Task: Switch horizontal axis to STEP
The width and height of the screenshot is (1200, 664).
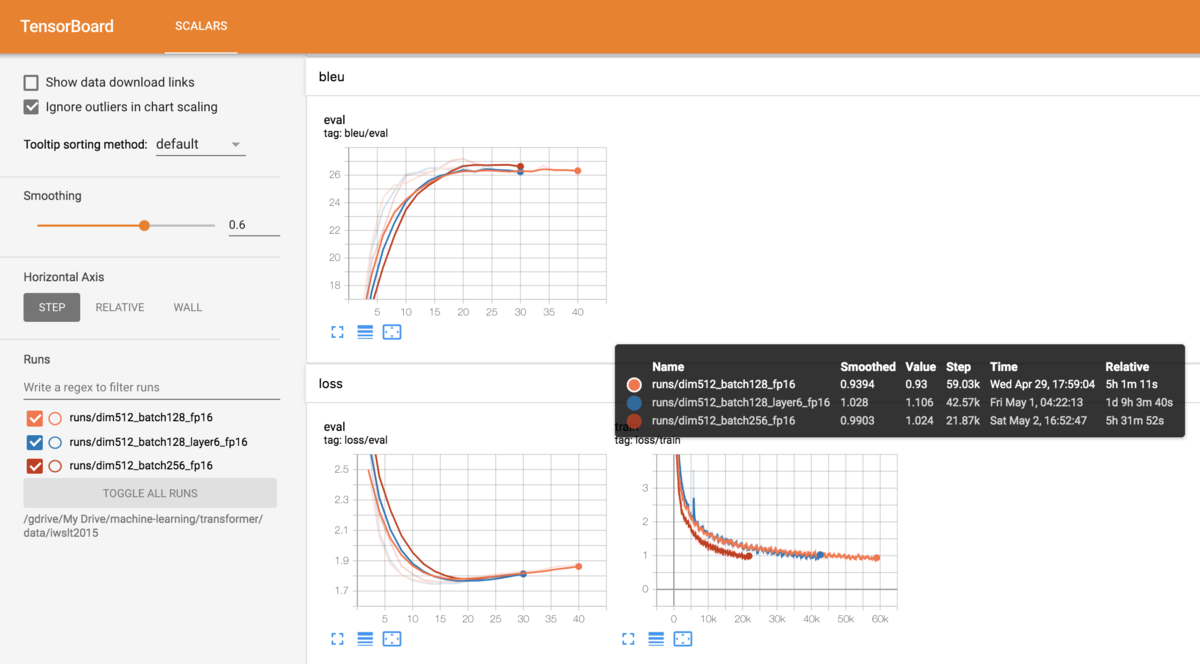Action: [52, 307]
